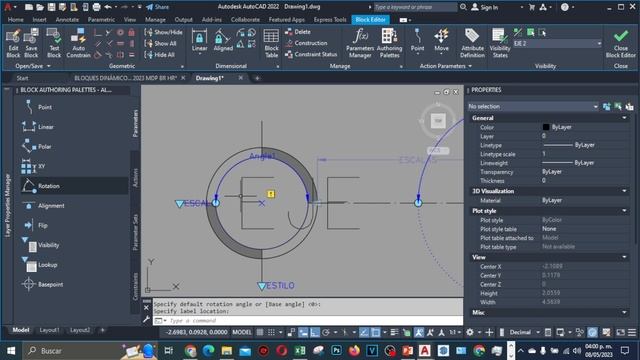
Task: Close Block Editor with green check
Action: coord(620,43)
